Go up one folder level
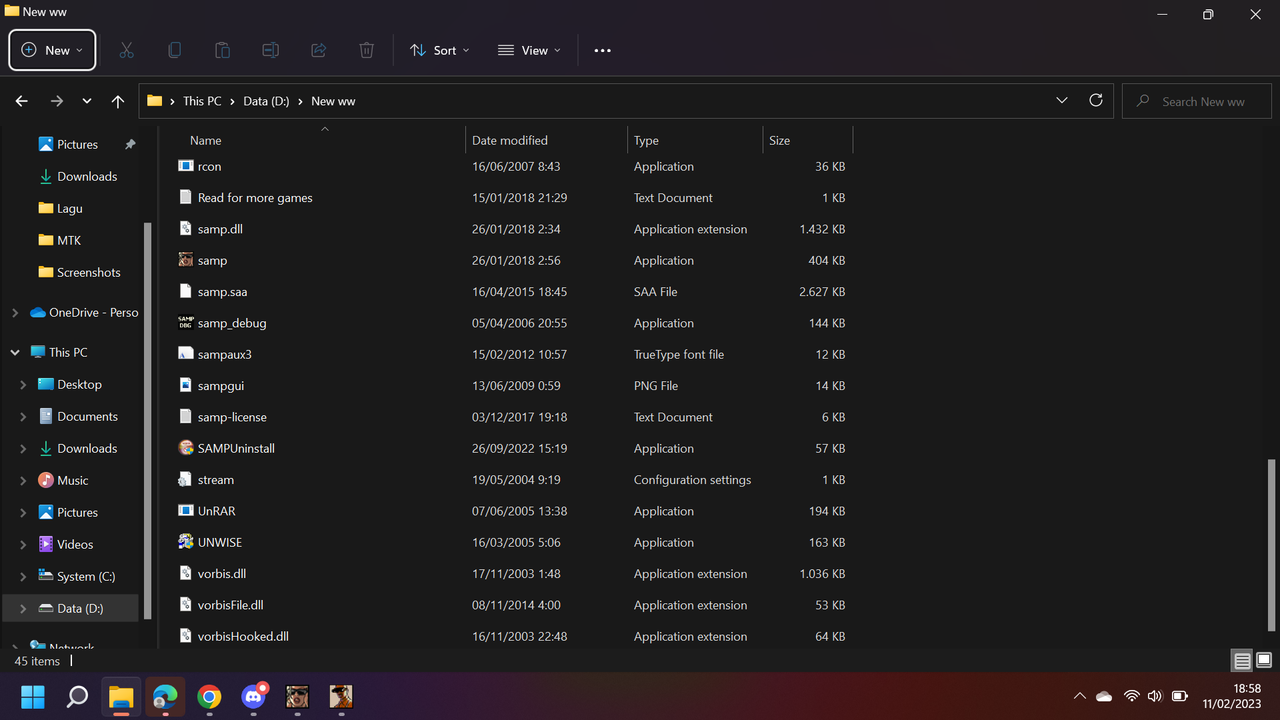Image resolution: width=1280 pixels, height=720 pixels. [x=118, y=101]
